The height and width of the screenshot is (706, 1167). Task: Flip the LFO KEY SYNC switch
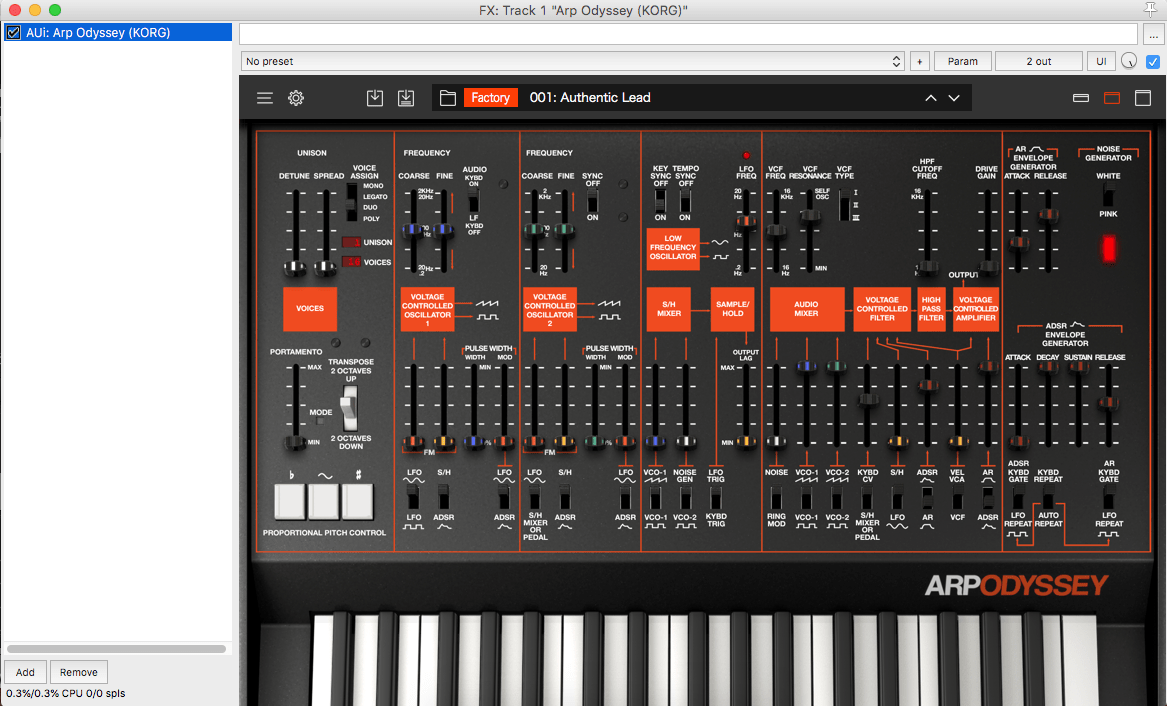pos(660,200)
